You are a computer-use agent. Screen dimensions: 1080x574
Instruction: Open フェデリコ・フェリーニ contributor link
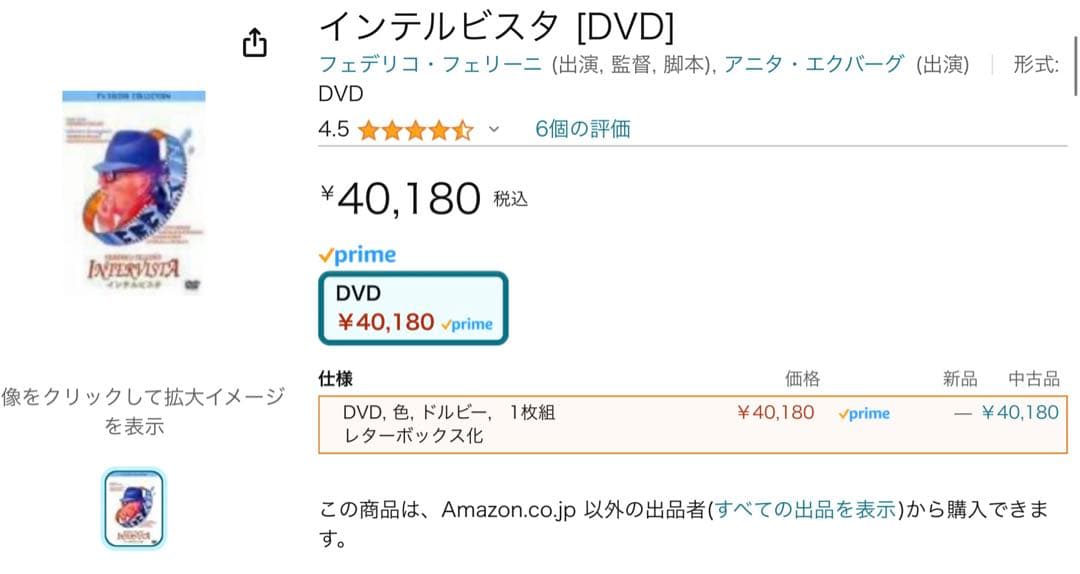click(432, 65)
